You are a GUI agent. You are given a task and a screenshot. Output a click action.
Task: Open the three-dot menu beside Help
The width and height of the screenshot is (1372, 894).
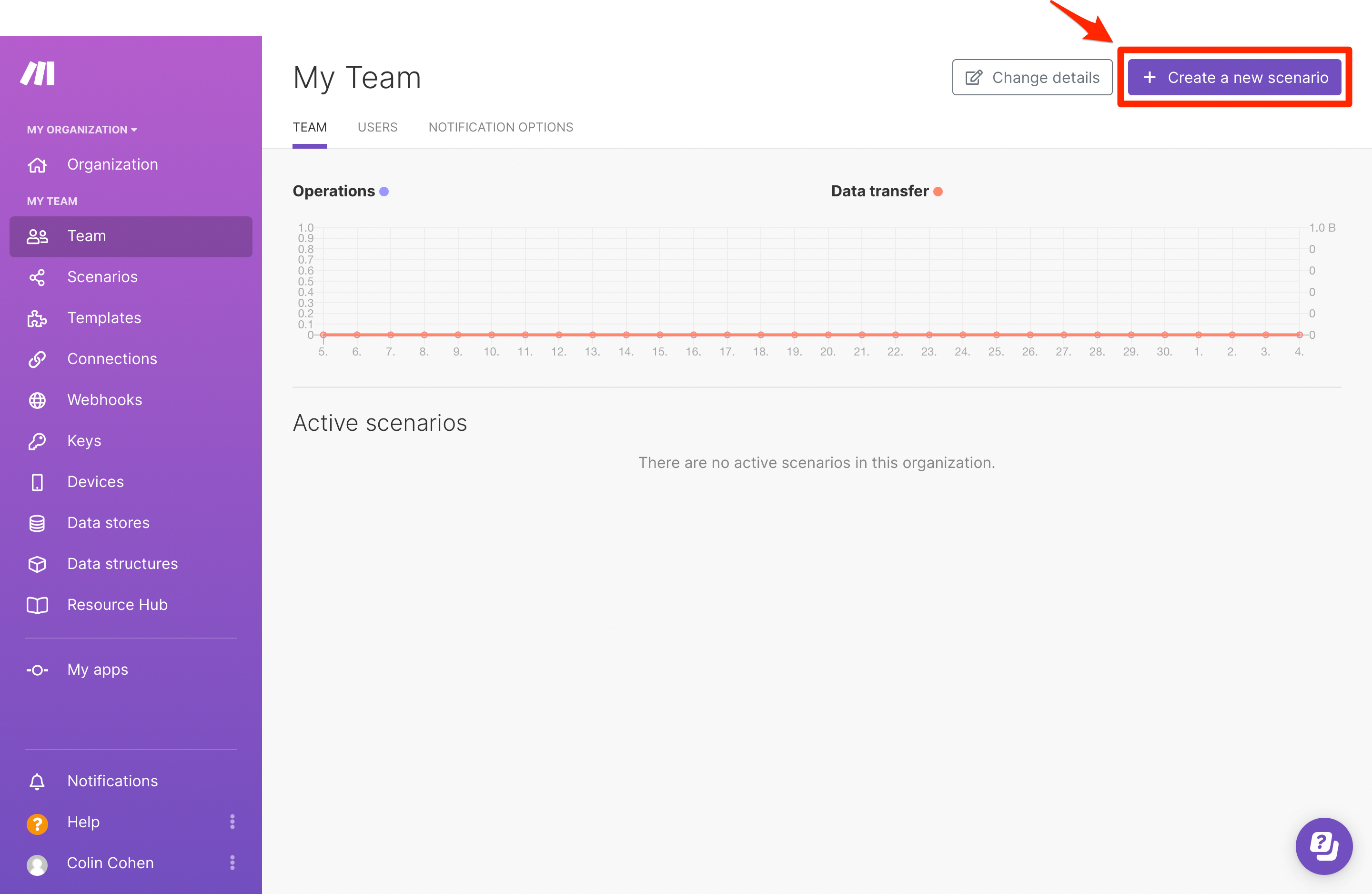pos(232,822)
